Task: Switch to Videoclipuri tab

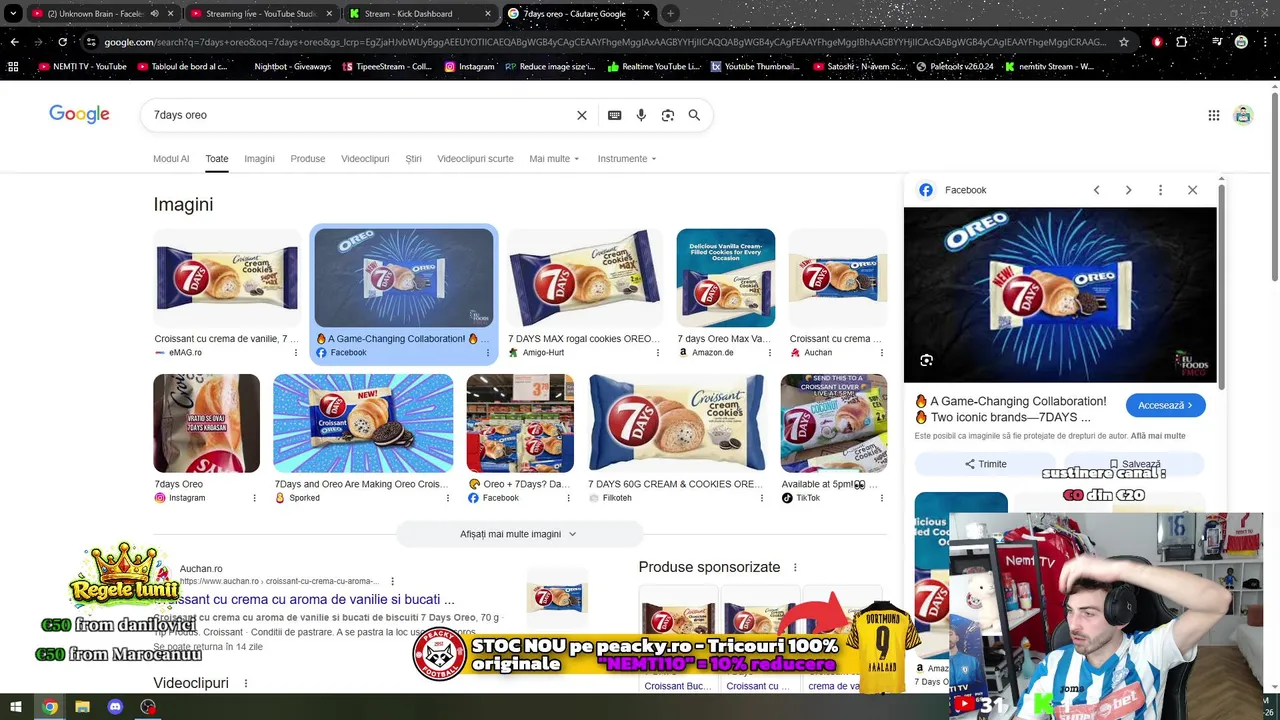Action: [365, 159]
